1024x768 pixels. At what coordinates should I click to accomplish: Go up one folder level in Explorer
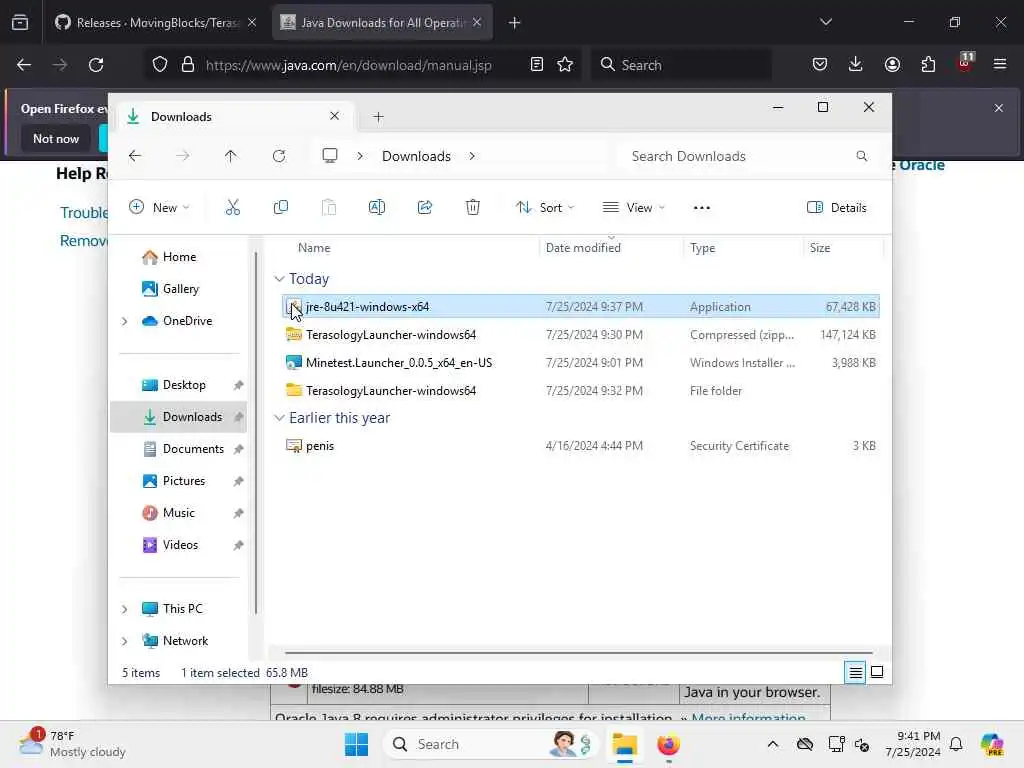[231, 156]
